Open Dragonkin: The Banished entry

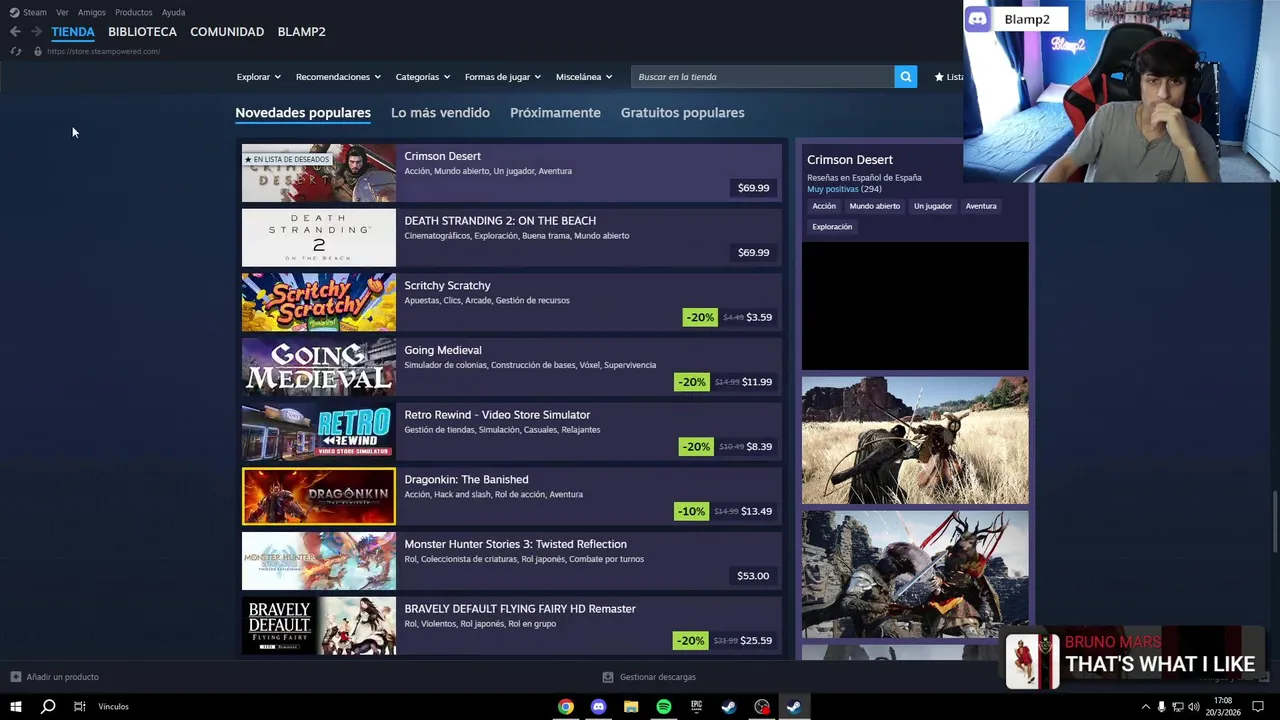(x=512, y=496)
